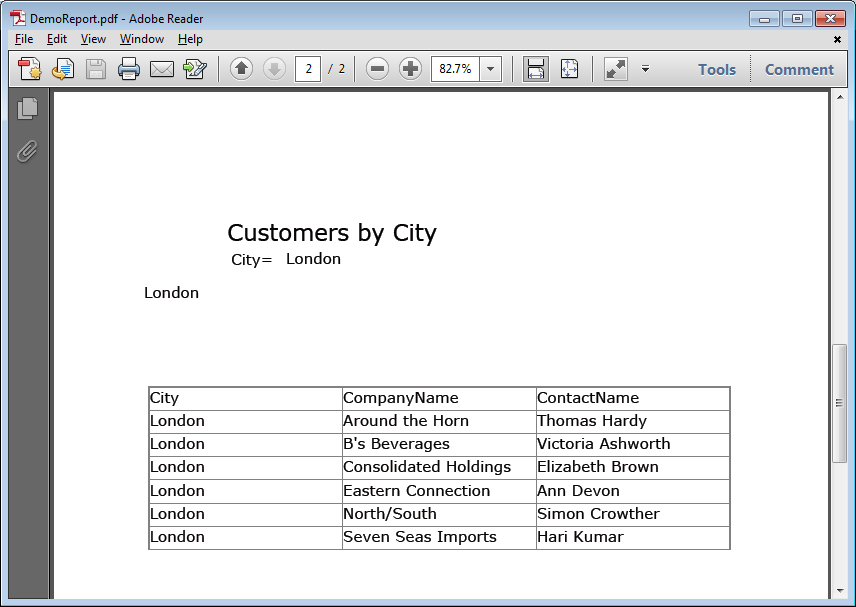The width and height of the screenshot is (856, 607).
Task: Open the Help menu
Action: (x=190, y=39)
